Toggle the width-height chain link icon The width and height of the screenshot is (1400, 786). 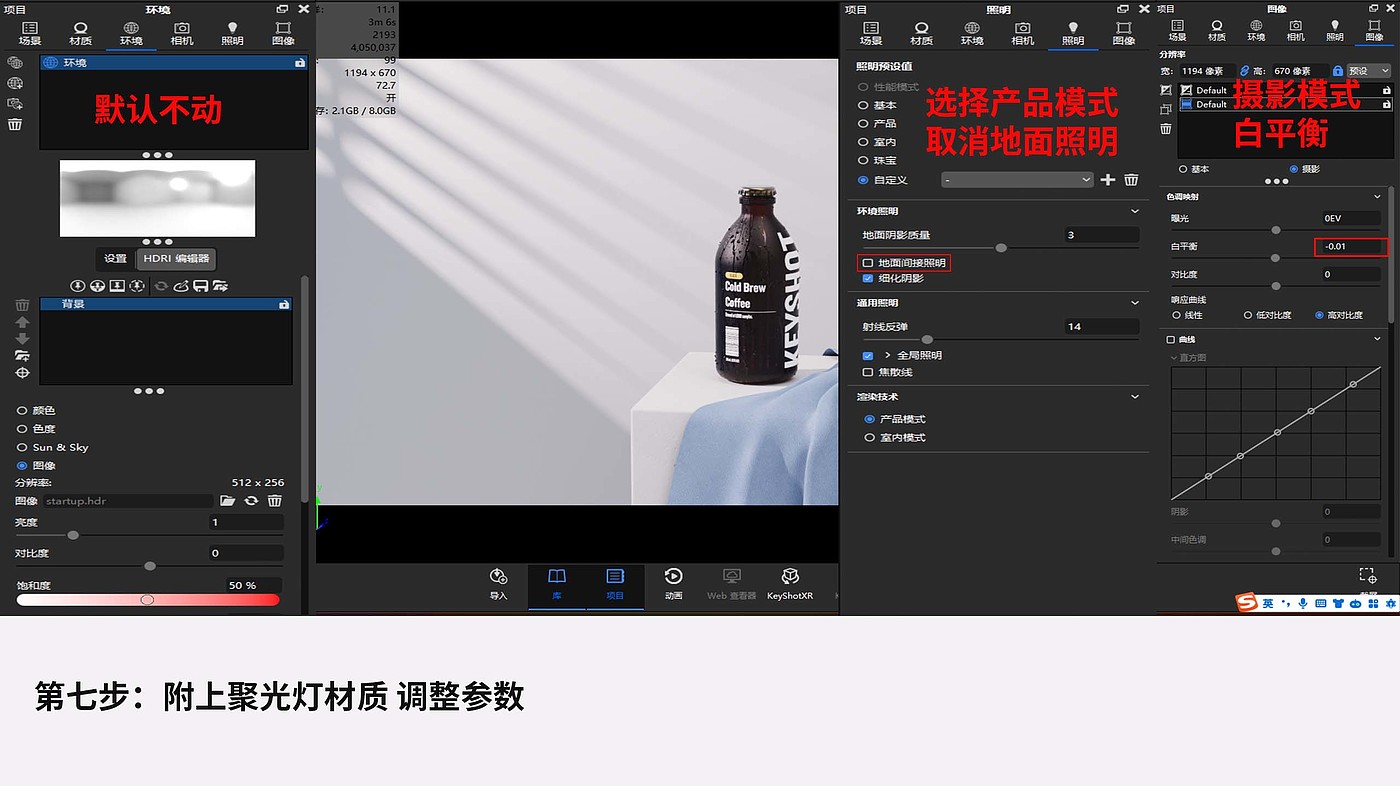[x=1244, y=71]
